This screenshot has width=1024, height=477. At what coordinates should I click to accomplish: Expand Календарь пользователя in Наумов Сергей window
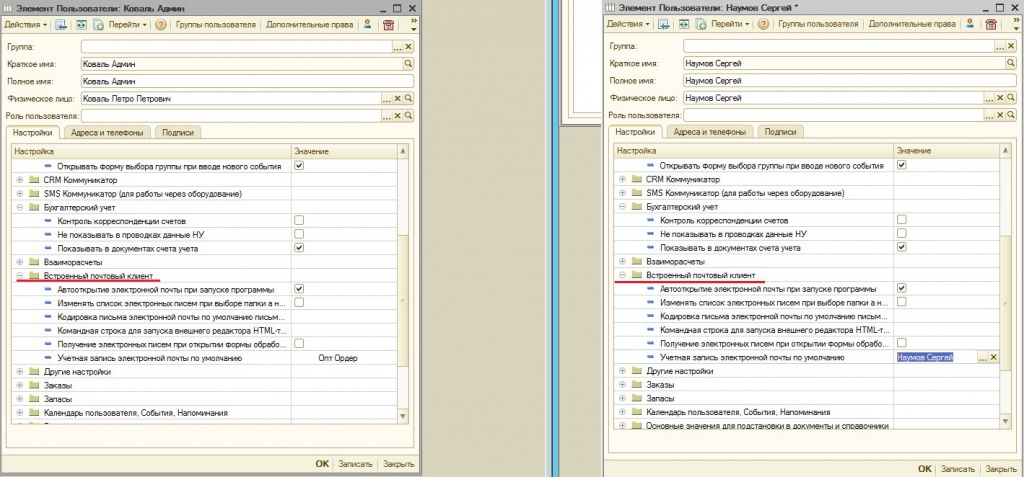coord(622,412)
